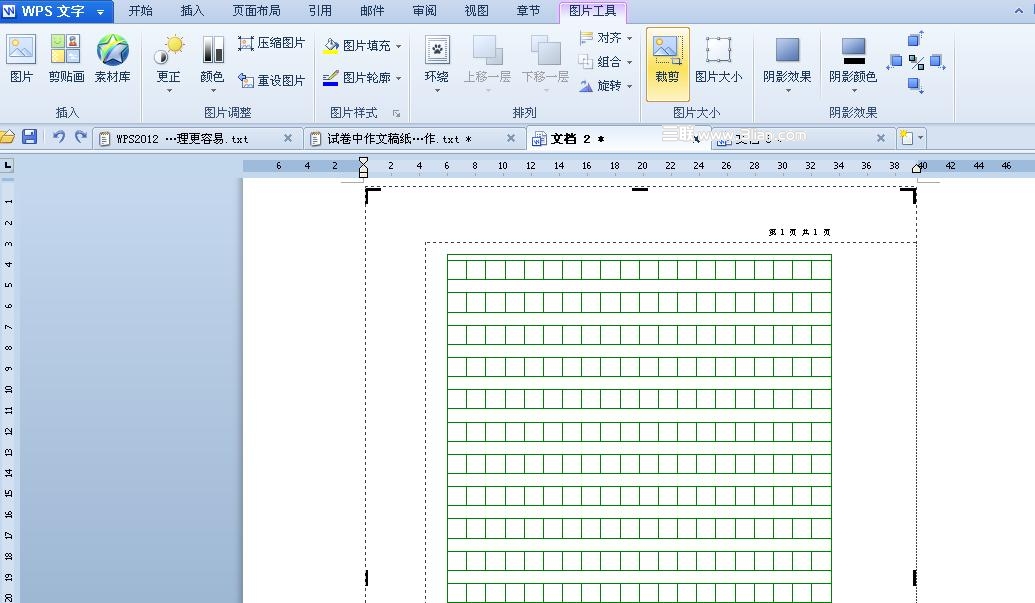Open the 剪贴画 clip art gallery

pos(66,59)
